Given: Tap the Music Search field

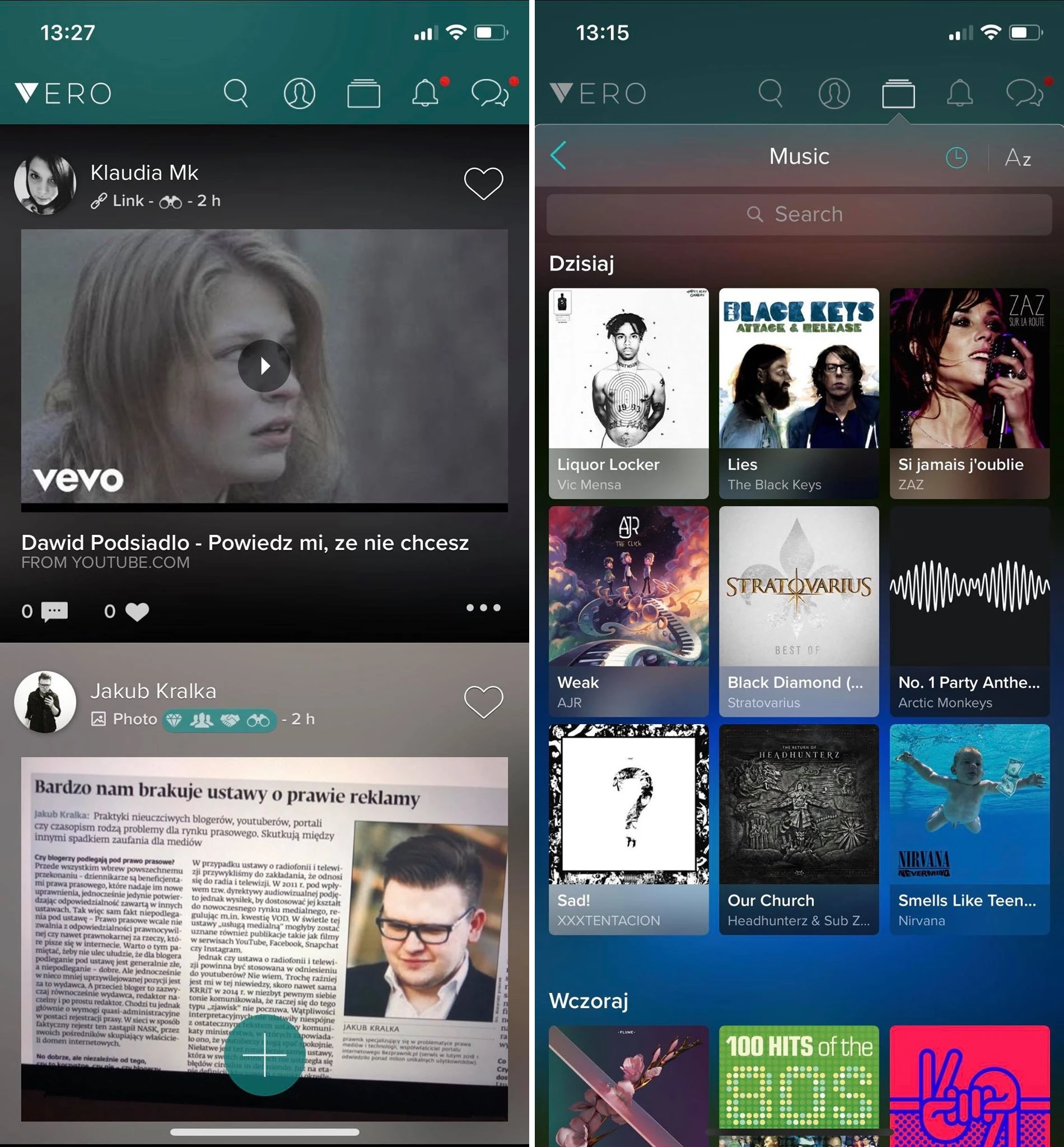Looking at the screenshot, I should (799, 214).
